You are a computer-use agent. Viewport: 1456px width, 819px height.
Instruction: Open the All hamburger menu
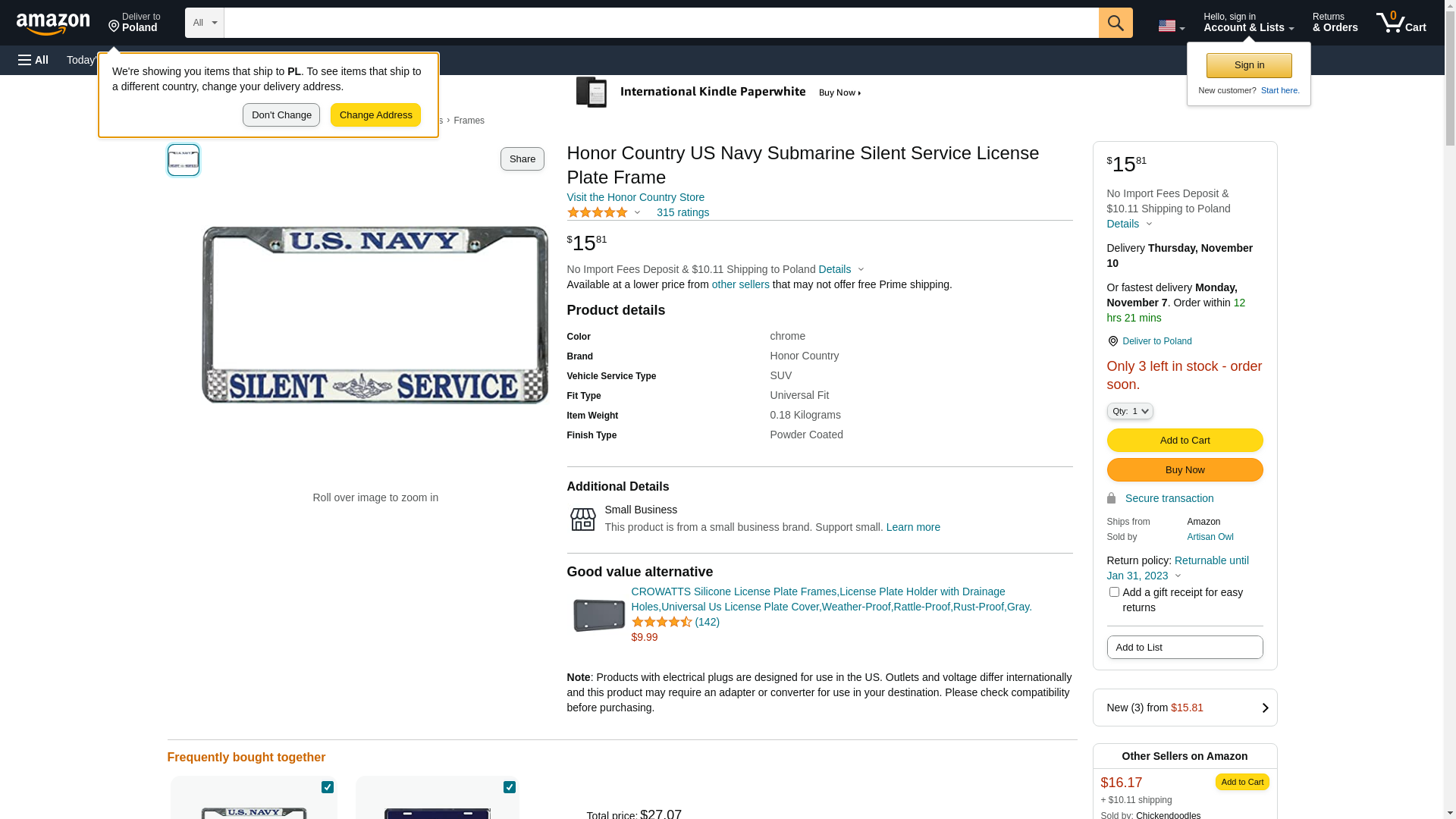tap(33, 60)
